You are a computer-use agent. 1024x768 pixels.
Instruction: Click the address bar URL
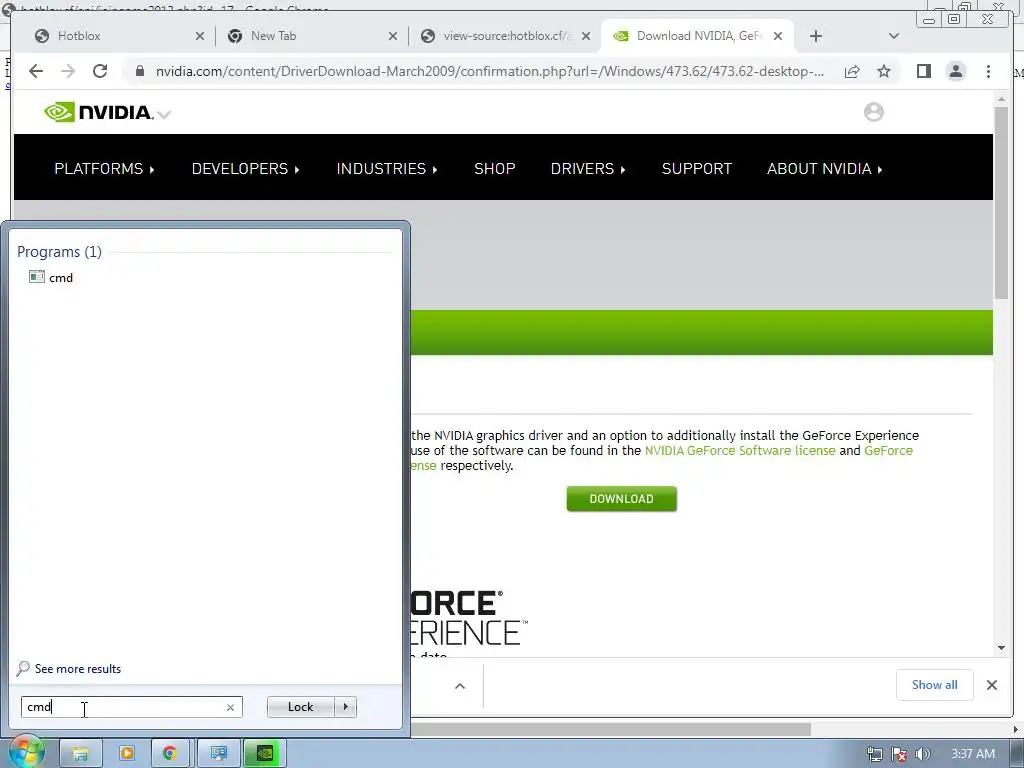(x=490, y=71)
